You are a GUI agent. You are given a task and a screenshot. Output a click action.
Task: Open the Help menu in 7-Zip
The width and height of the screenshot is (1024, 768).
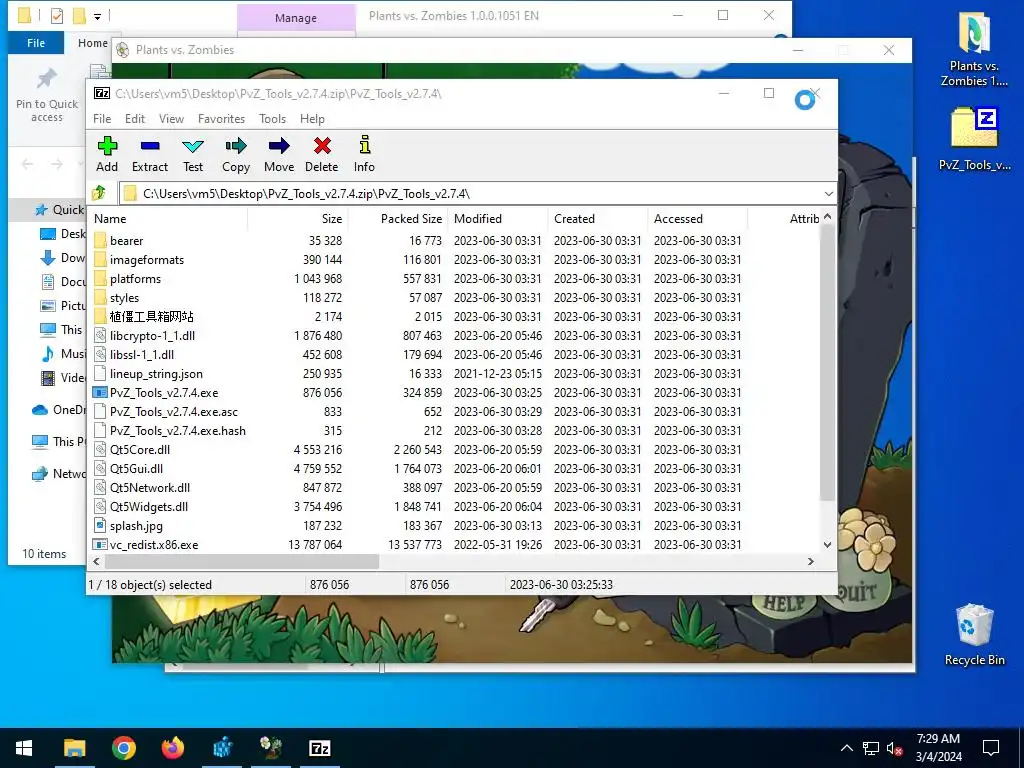pyautogui.click(x=312, y=119)
